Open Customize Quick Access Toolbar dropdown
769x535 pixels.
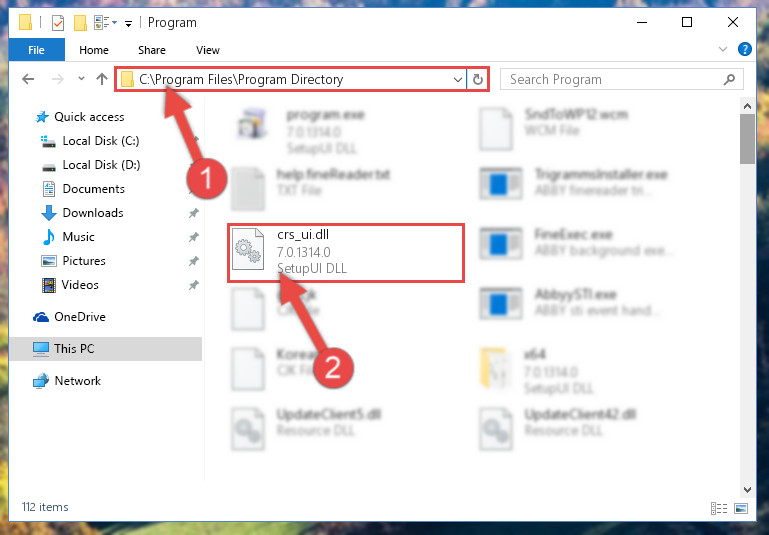click(128, 24)
